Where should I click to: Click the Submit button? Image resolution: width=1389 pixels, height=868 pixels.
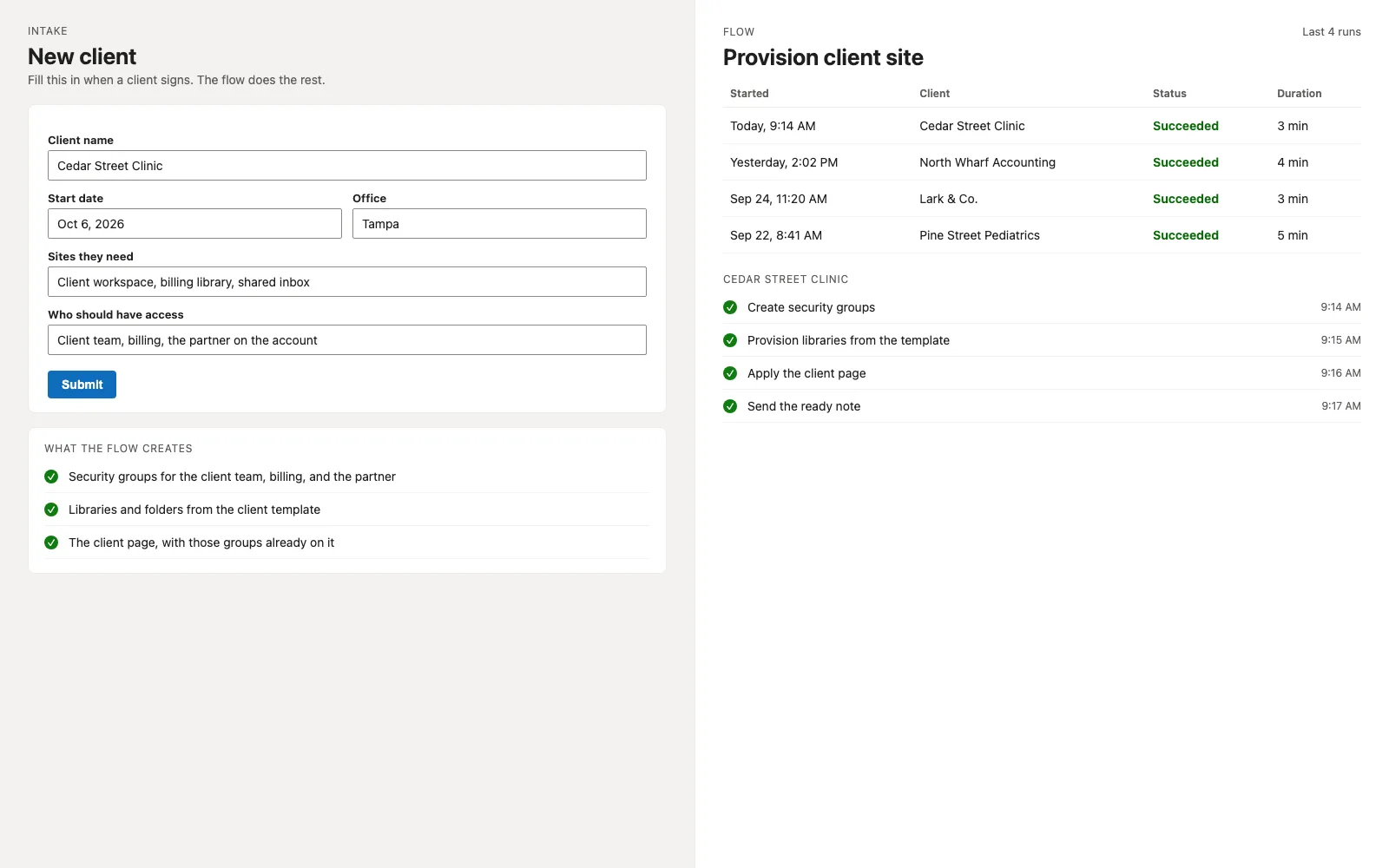[x=82, y=385]
